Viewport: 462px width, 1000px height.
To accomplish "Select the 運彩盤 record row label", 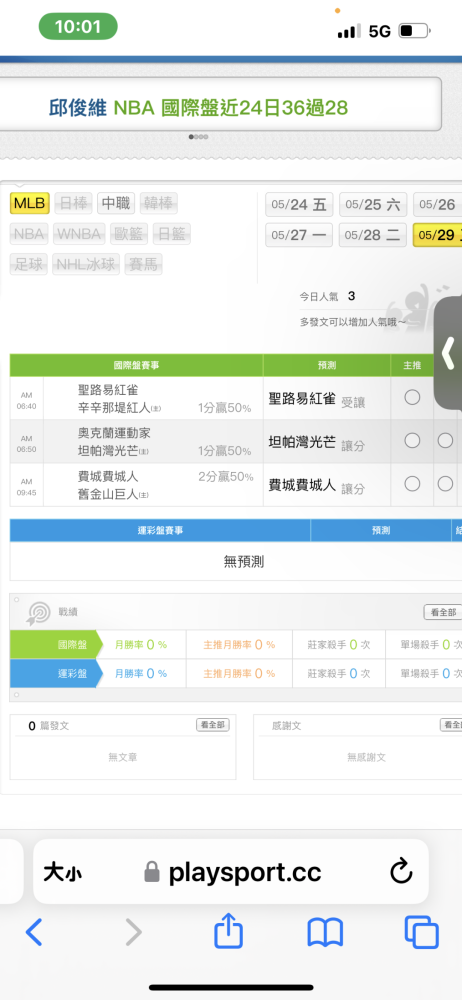I will [x=56, y=673].
